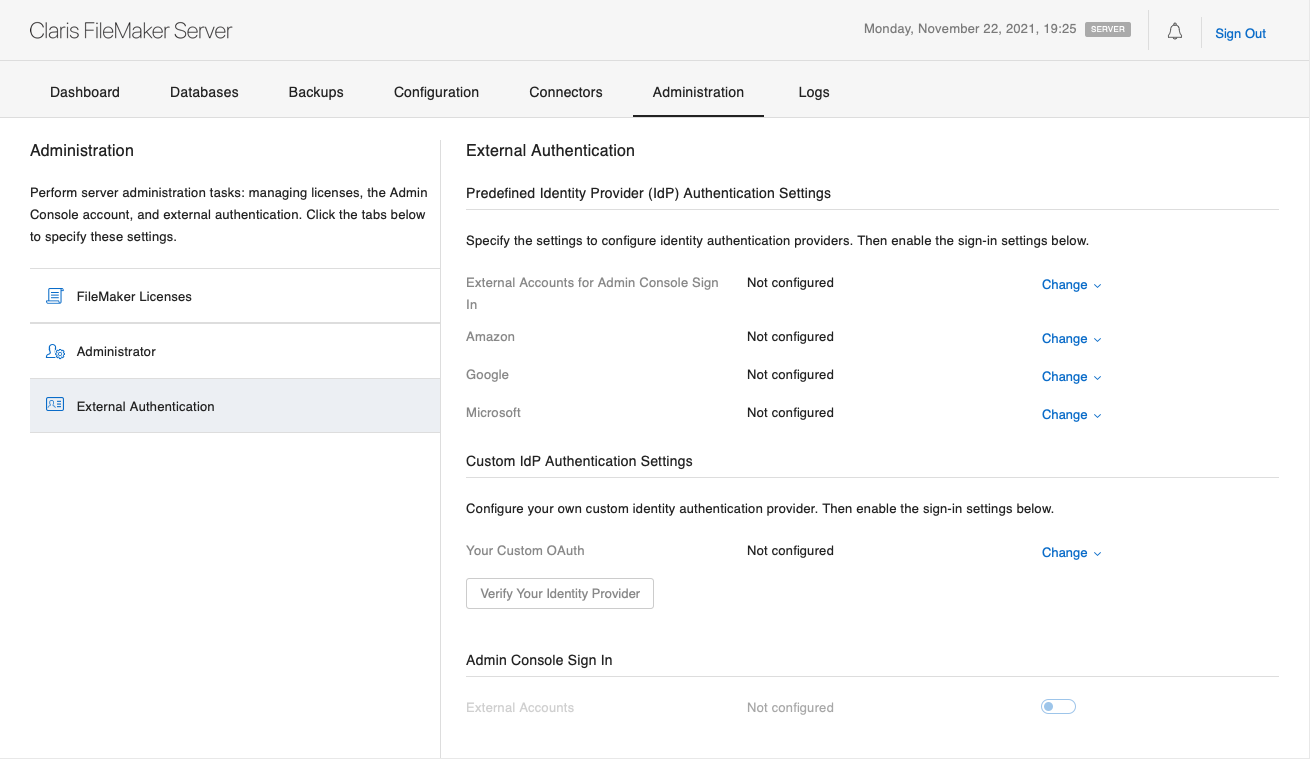Open the Configuration tab
Image resolution: width=1310 pixels, height=759 pixels.
click(436, 92)
